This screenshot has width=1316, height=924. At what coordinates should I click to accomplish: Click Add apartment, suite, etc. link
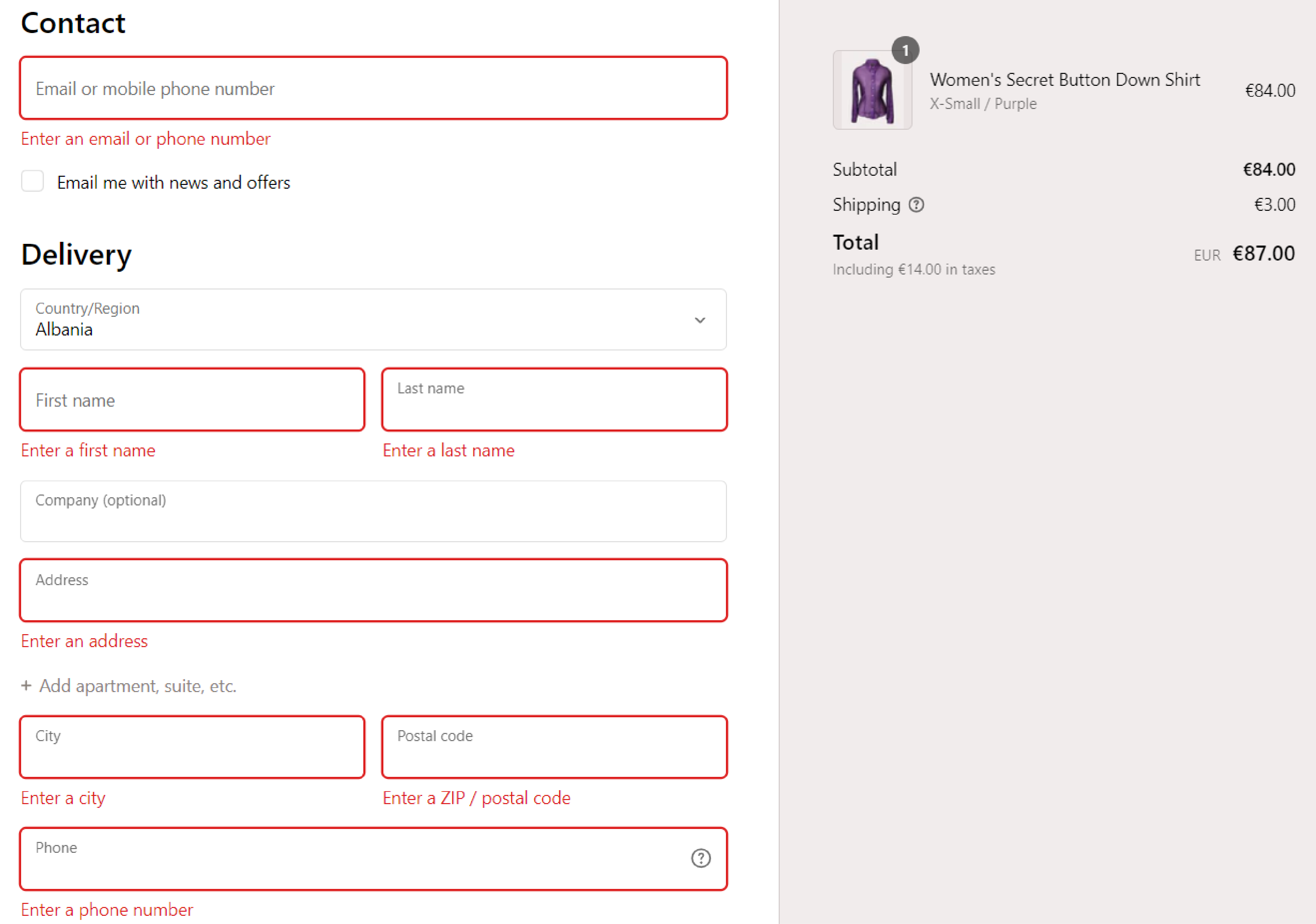pyautogui.click(x=138, y=686)
